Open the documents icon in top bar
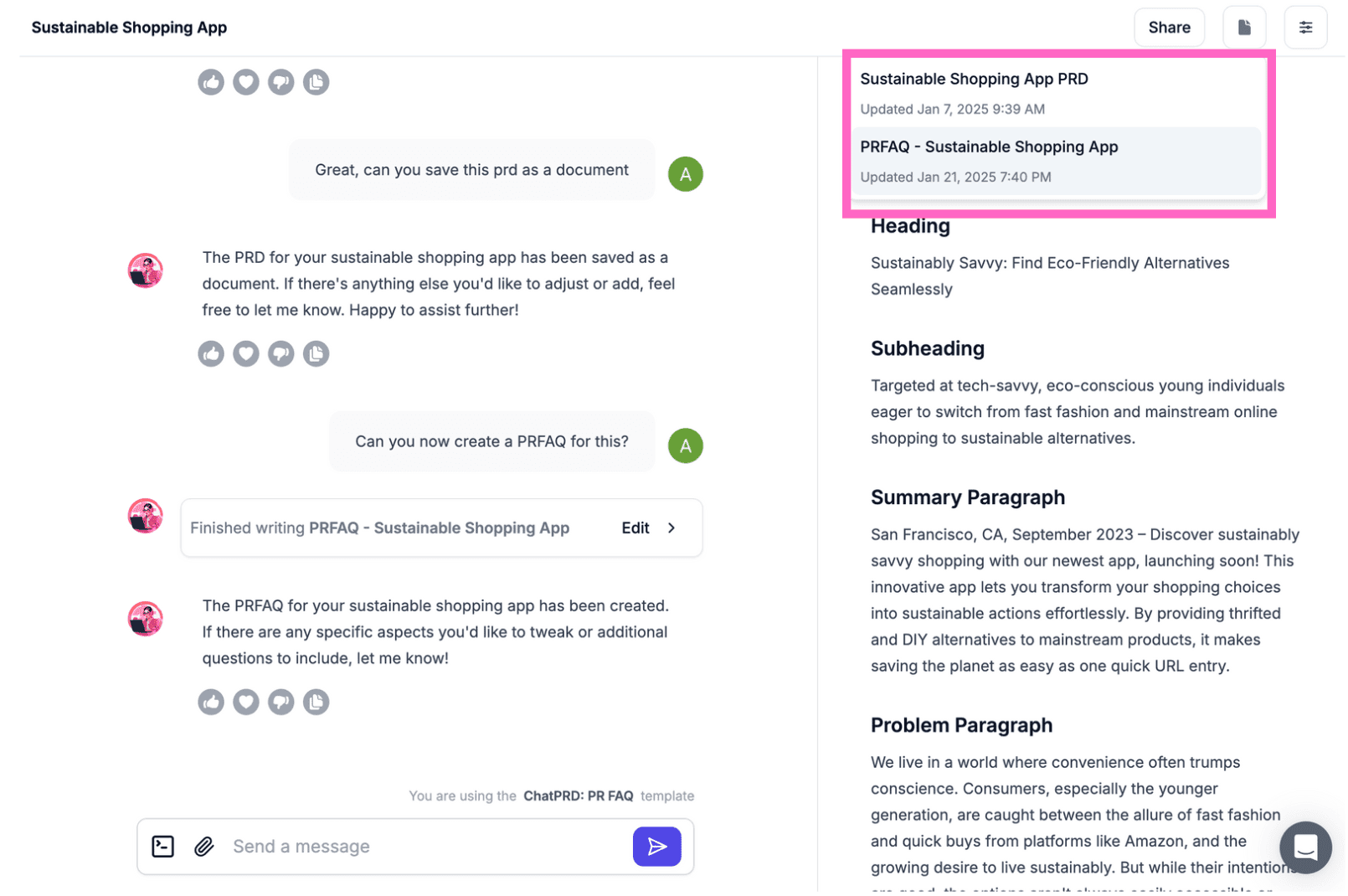 pyautogui.click(x=1244, y=28)
